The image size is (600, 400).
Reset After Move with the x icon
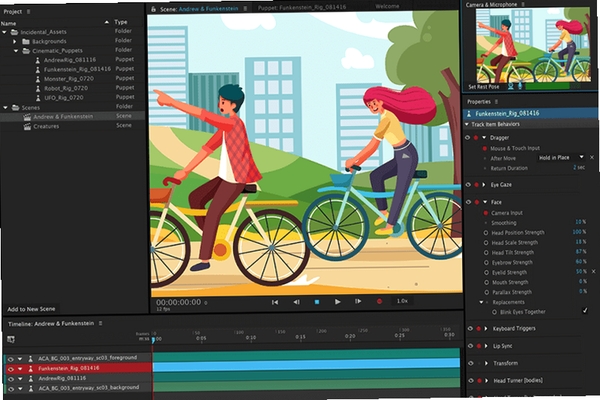point(592,157)
